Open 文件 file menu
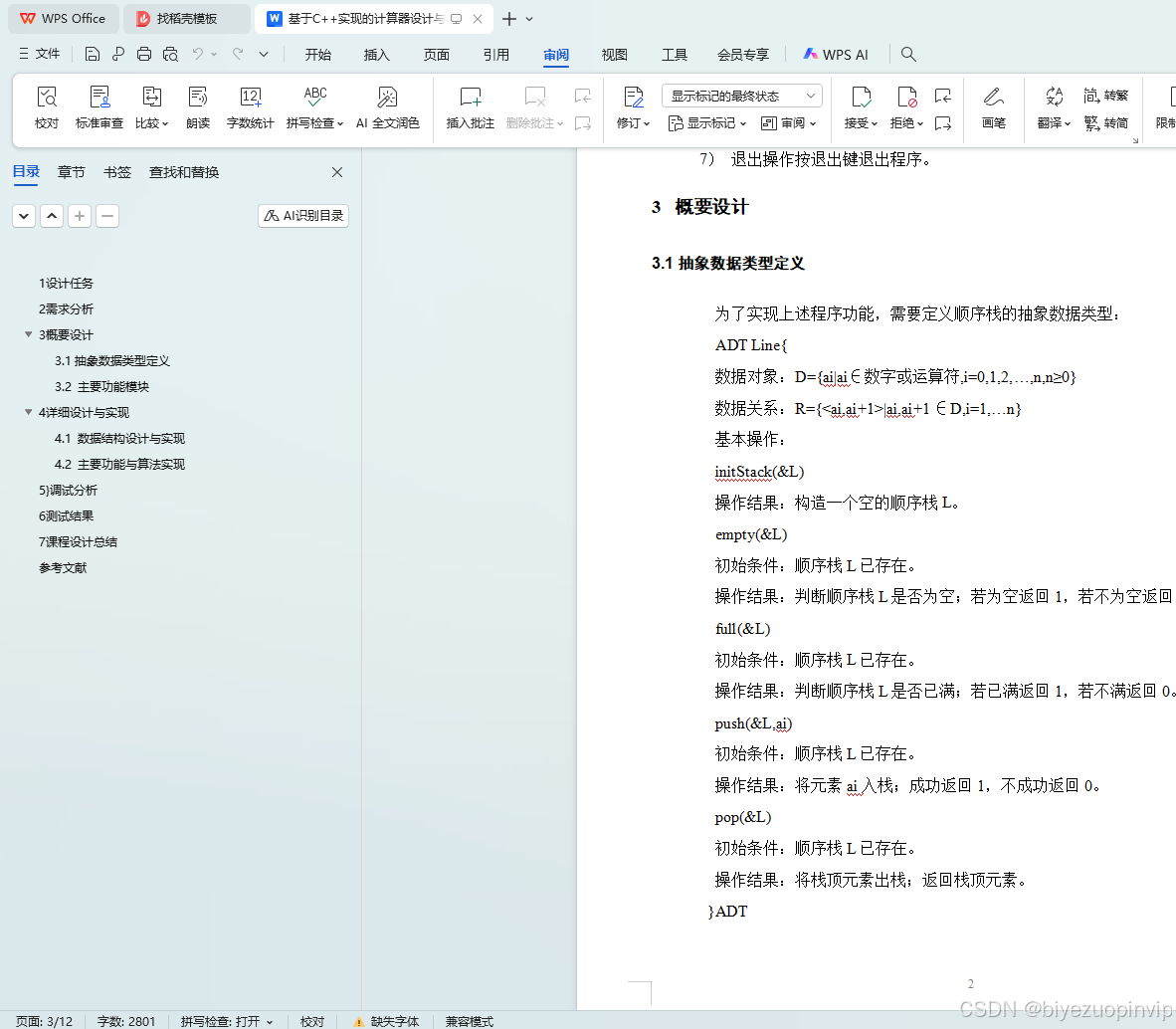Screen dimensions: 1176x1029 pyautogui.click(x=39, y=54)
